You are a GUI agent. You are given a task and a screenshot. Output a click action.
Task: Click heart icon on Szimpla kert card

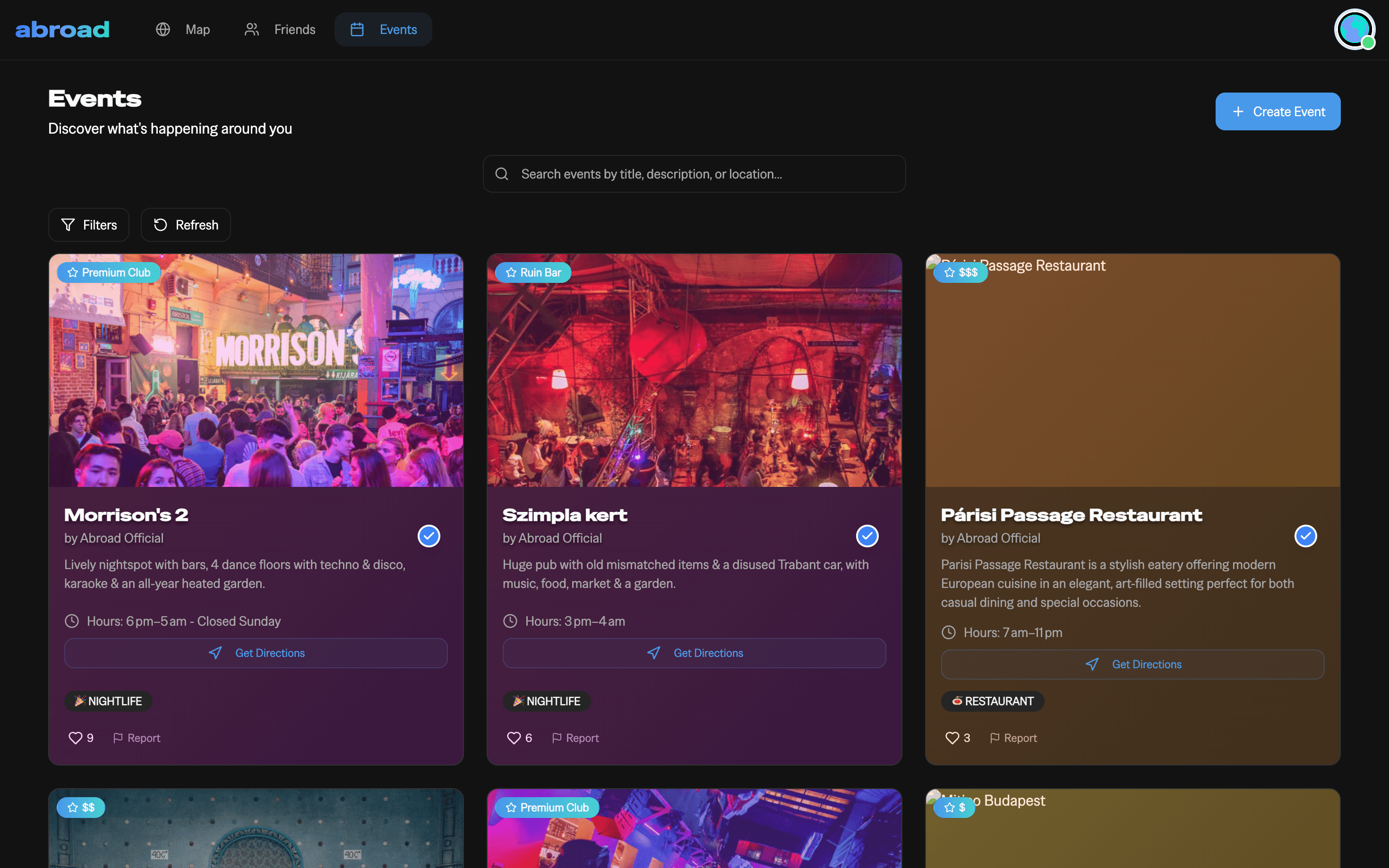point(514,738)
